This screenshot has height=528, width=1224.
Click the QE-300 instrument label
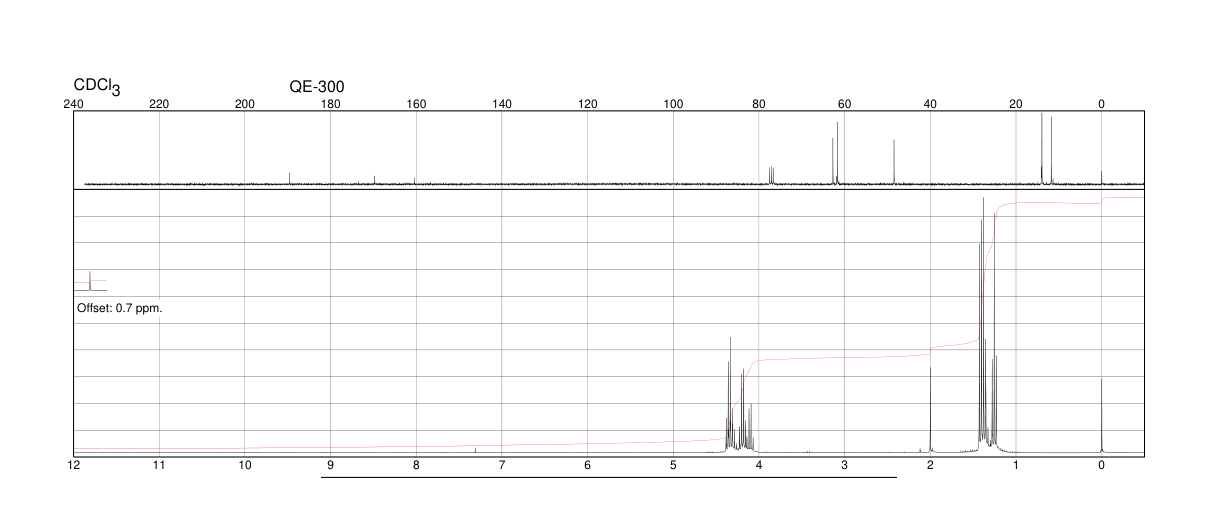tap(317, 87)
